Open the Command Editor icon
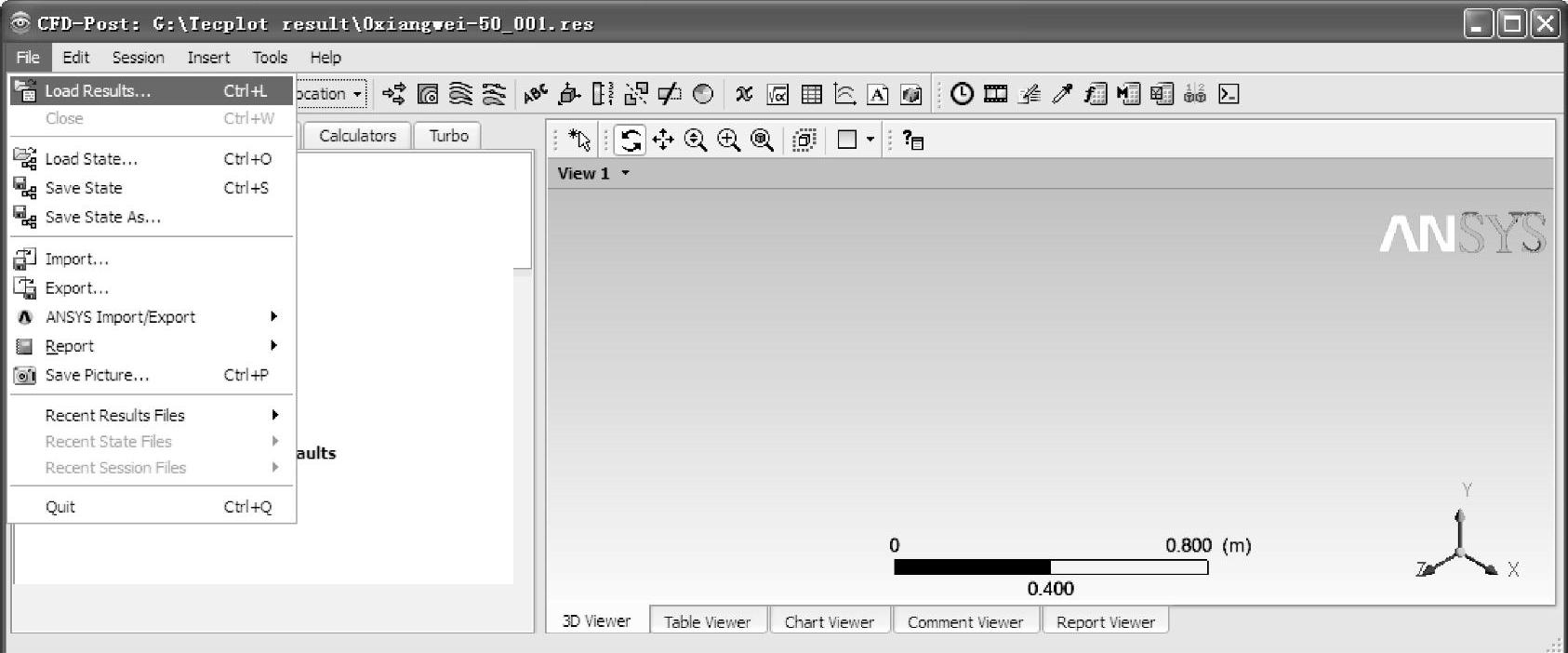The image size is (1568, 653). (x=1229, y=94)
